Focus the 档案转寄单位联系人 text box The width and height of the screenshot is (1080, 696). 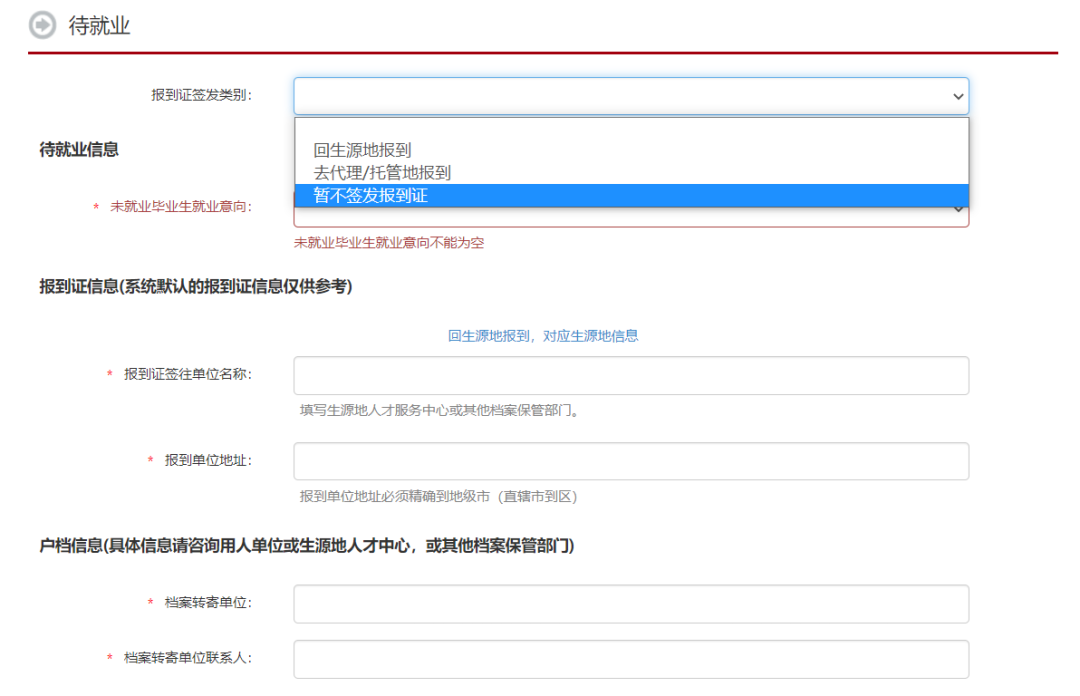(x=630, y=659)
